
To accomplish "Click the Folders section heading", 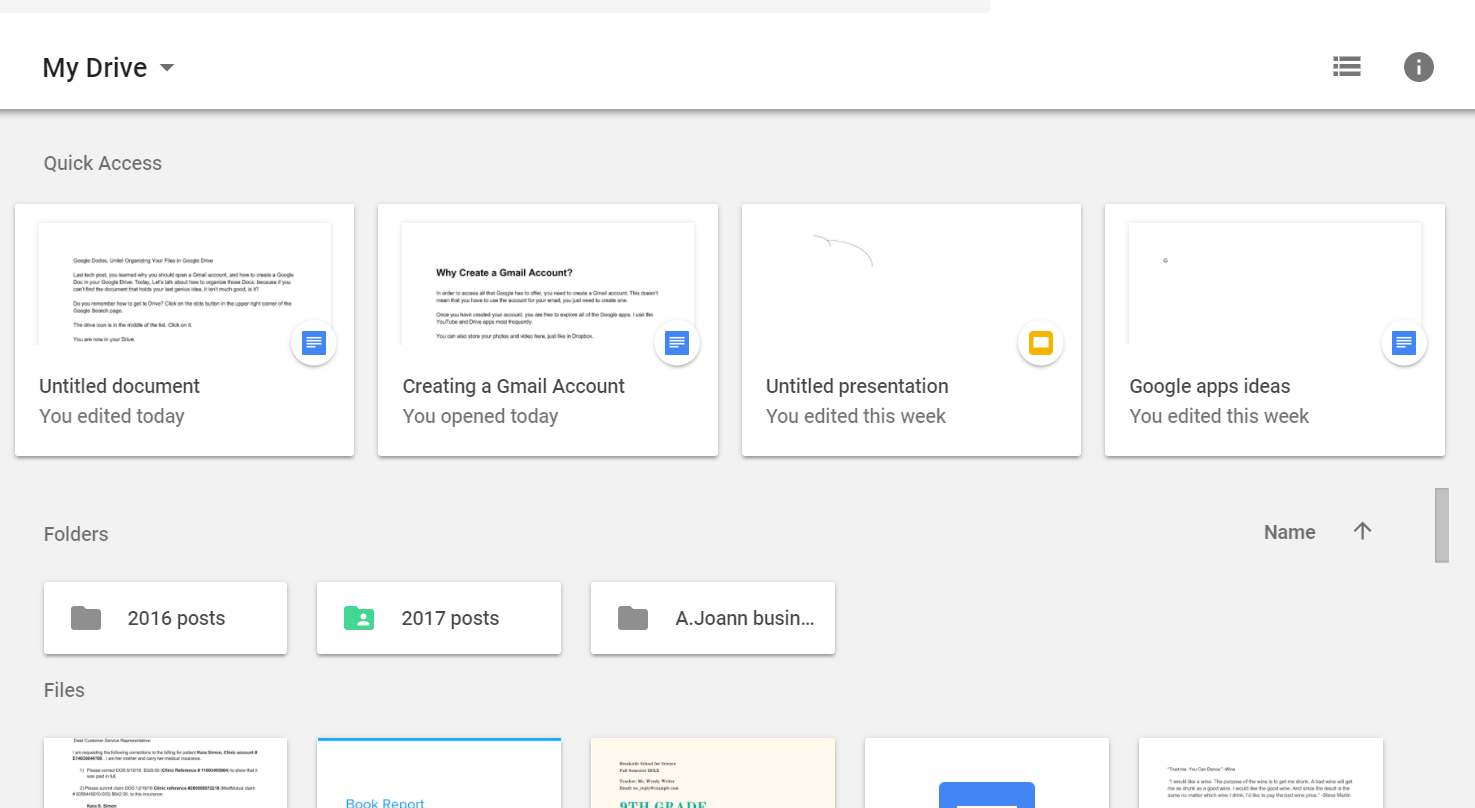I will (76, 534).
